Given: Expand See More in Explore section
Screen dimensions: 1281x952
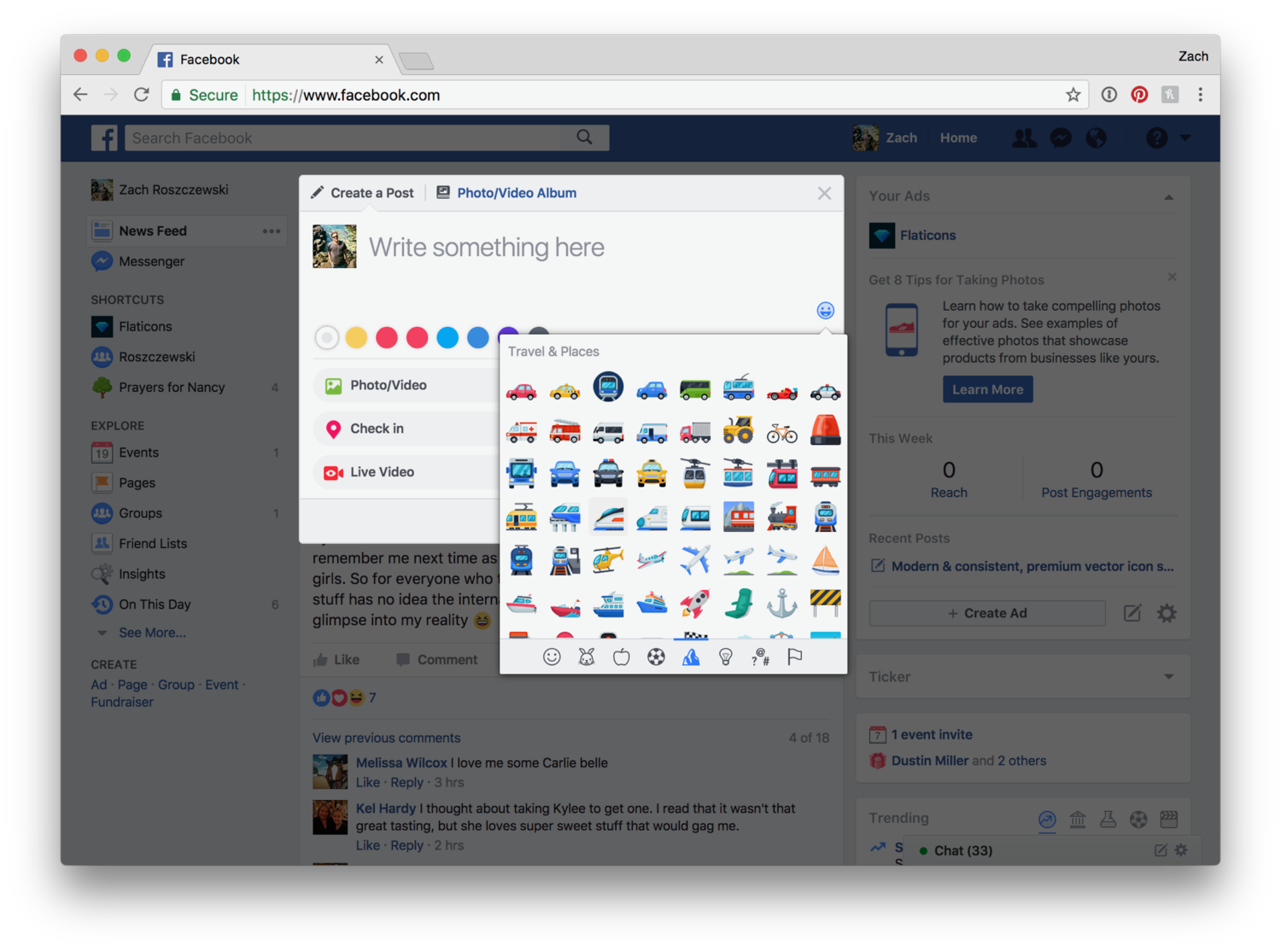Looking at the screenshot, I should coord(152,633).
